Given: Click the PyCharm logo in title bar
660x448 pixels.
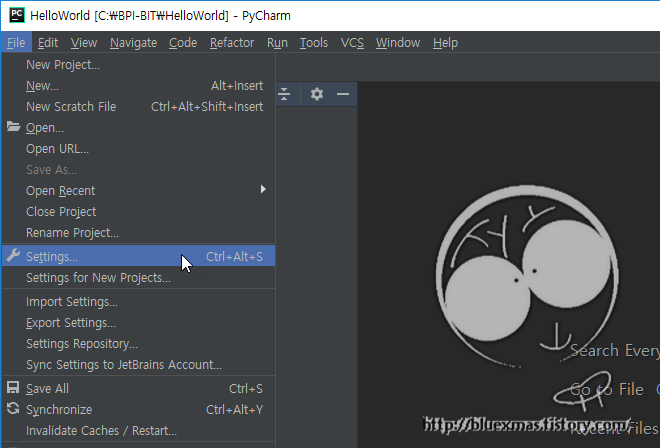Looking at the screenshot, I should pyautogui.click(x=17, y=15).
